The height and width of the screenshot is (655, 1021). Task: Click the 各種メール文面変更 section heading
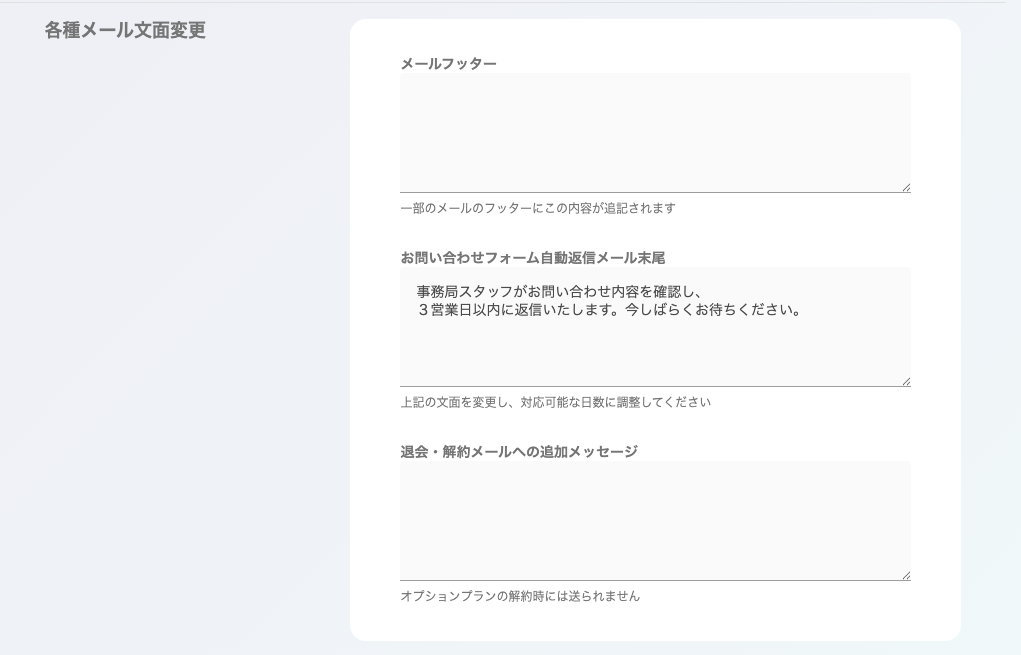125,31
